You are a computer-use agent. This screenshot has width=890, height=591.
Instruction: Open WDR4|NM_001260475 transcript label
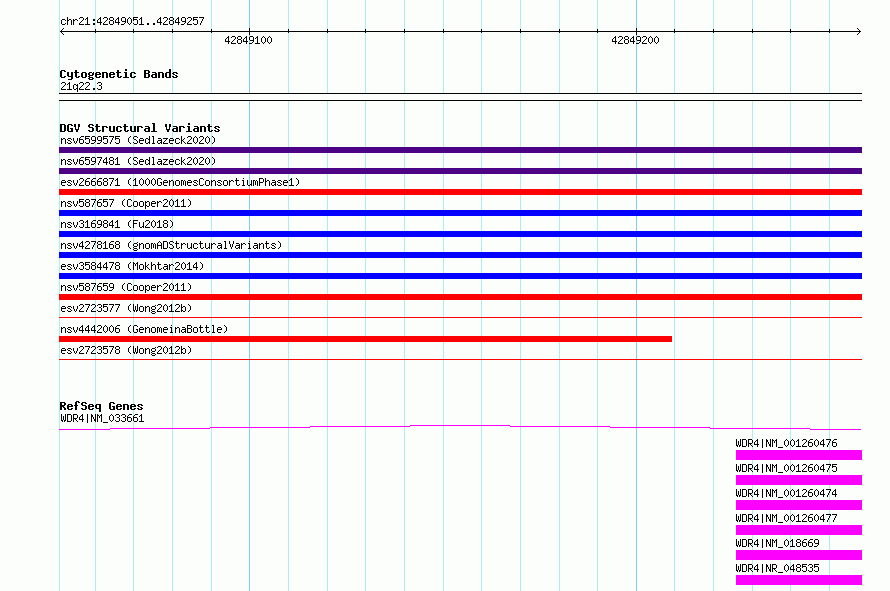786,468
